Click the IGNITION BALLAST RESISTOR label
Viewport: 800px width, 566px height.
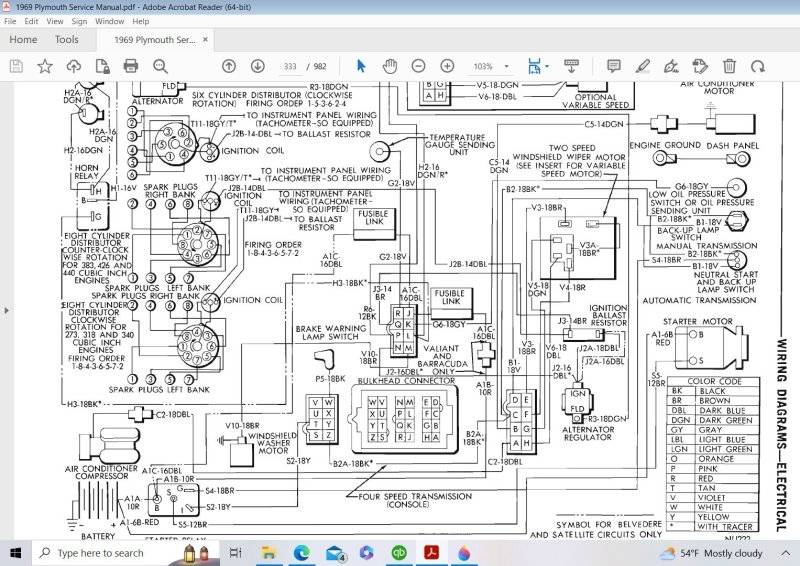(x=608, y=315)
